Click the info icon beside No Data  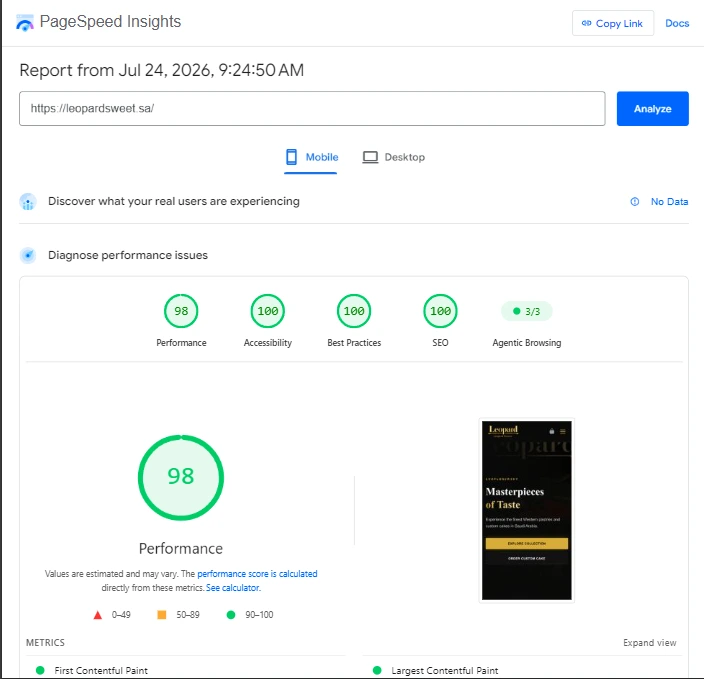click(634, 202)
